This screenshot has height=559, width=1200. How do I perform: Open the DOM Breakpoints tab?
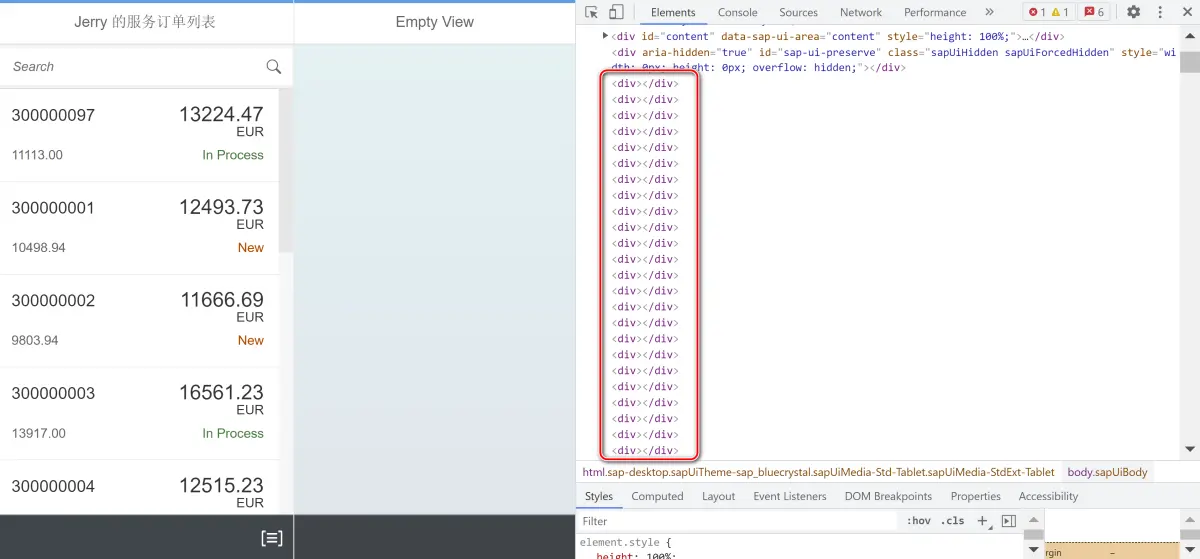click(x=888, y=496)
